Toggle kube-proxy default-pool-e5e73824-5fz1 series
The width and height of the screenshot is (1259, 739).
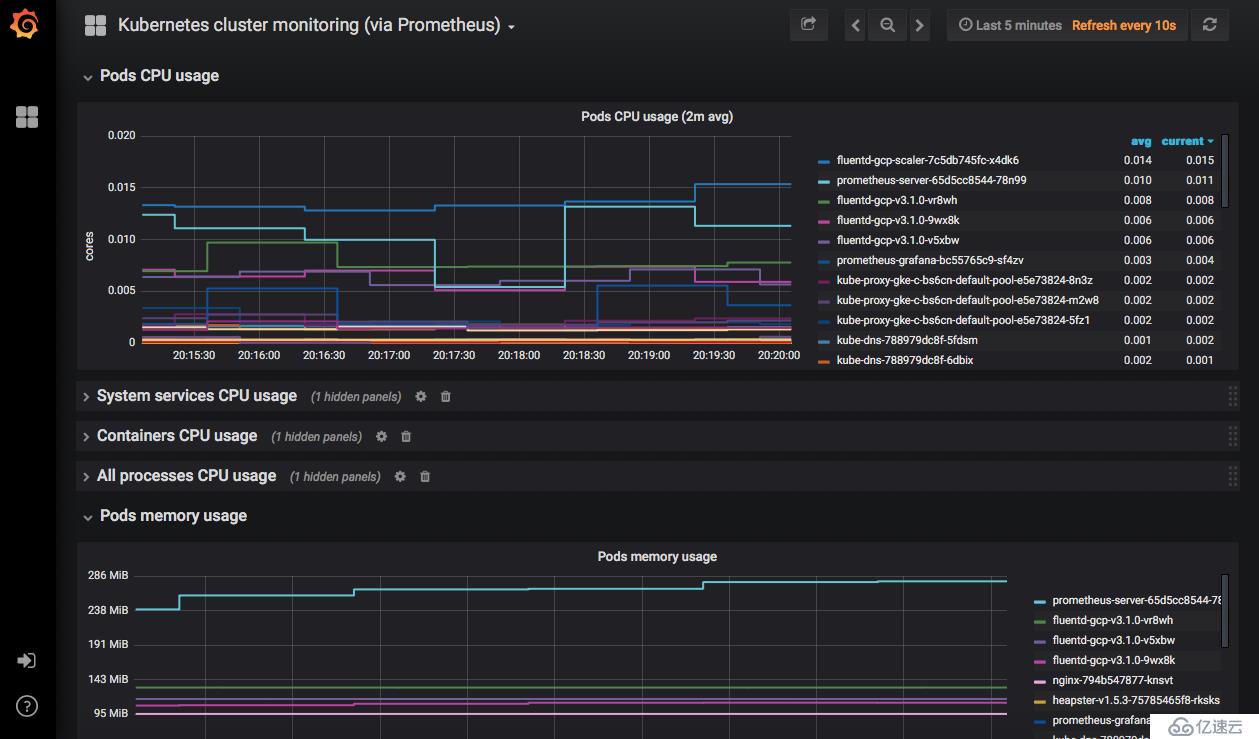pyautogui.click(x=963, y=320)
